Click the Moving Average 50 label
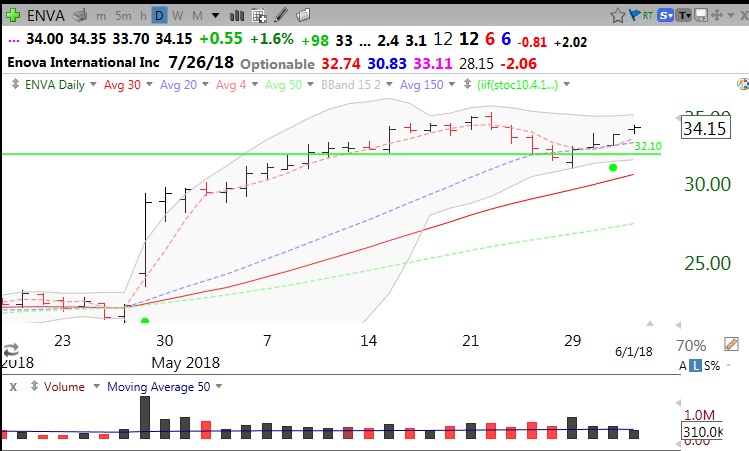 point(159,387)
